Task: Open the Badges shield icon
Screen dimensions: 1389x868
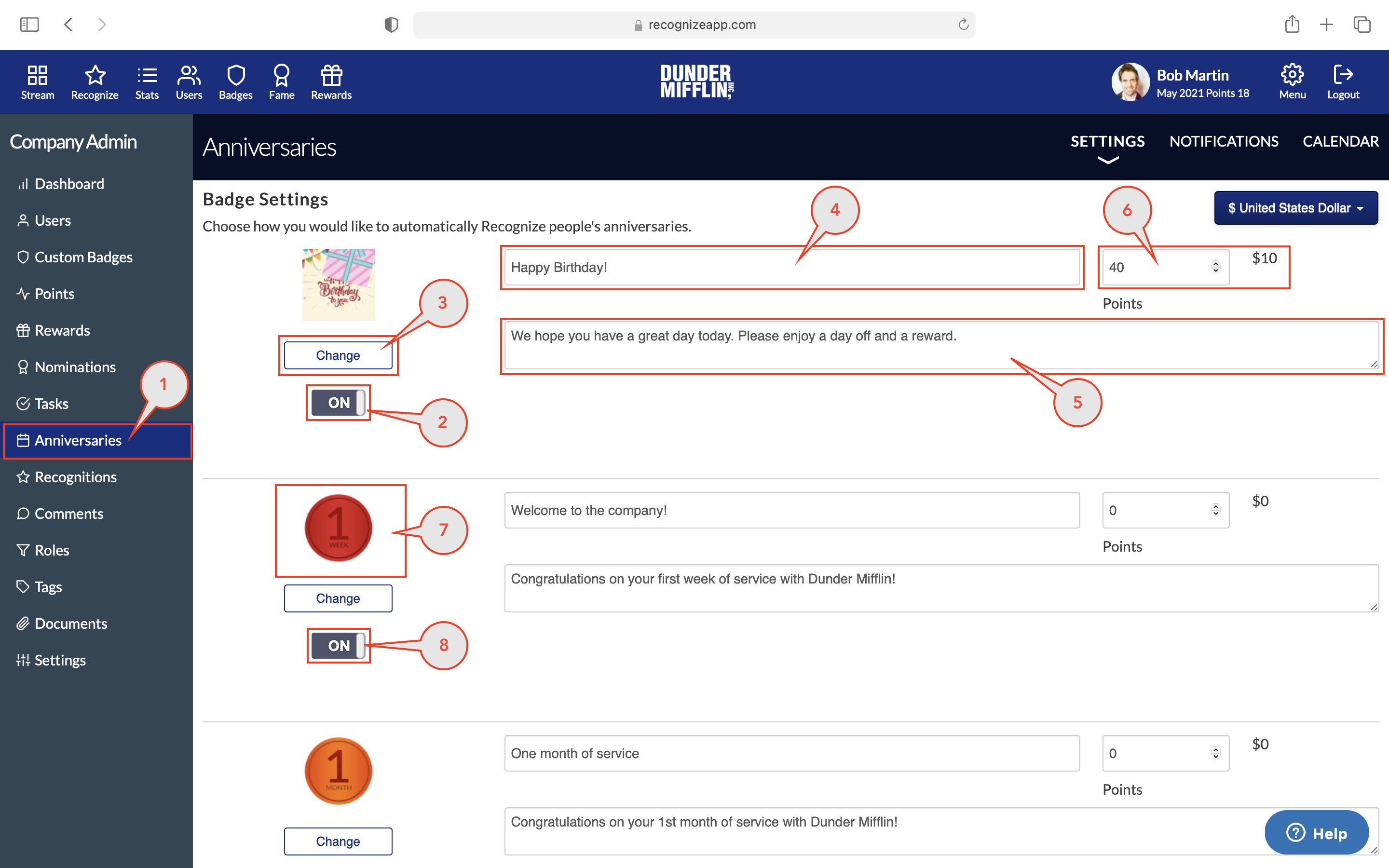Action: [235, 75]
